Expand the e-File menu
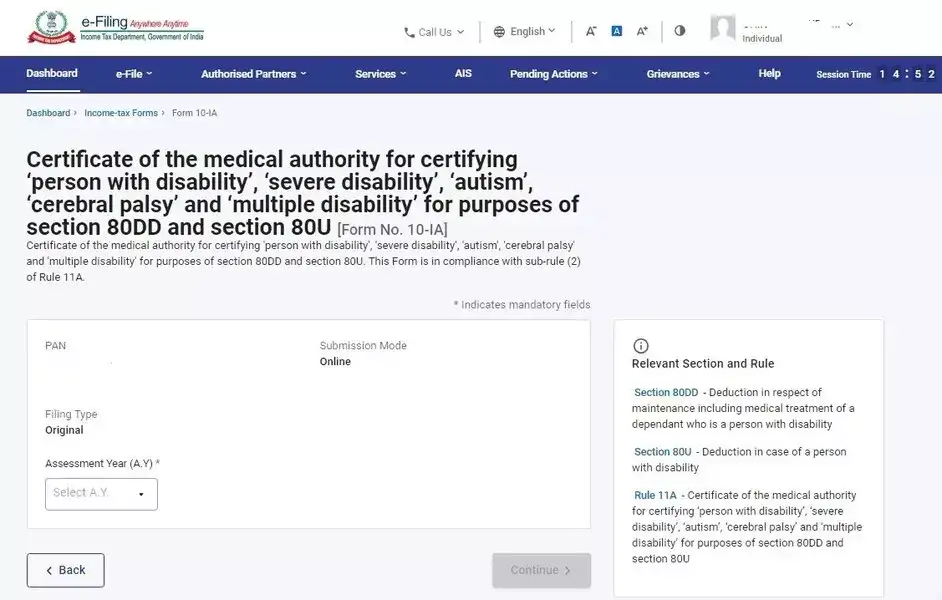Image resolution: width=942 pixels, height=600 pixels. [128, 73]
